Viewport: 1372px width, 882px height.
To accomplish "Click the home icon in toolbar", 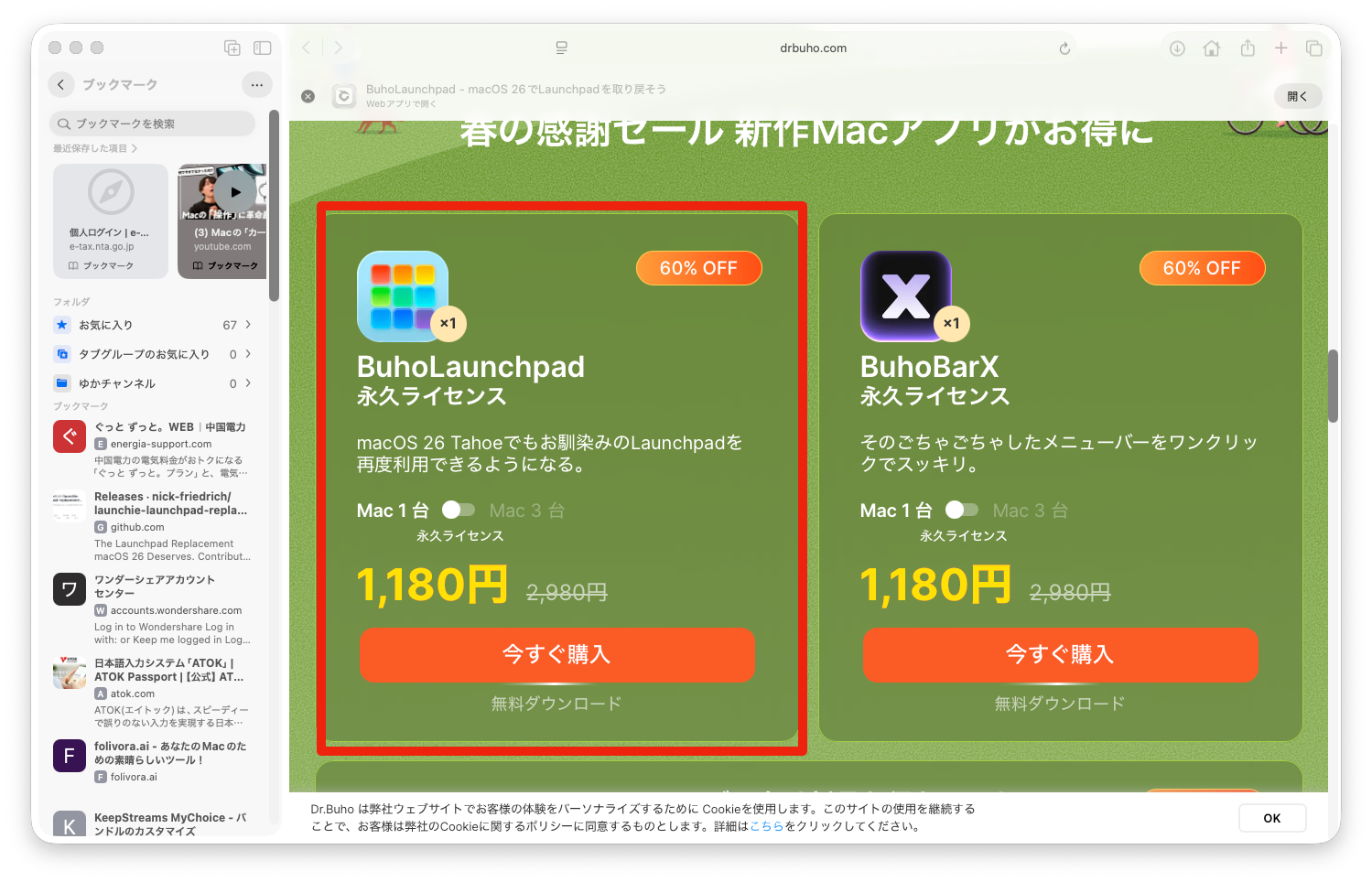I will pos(1212,48).
